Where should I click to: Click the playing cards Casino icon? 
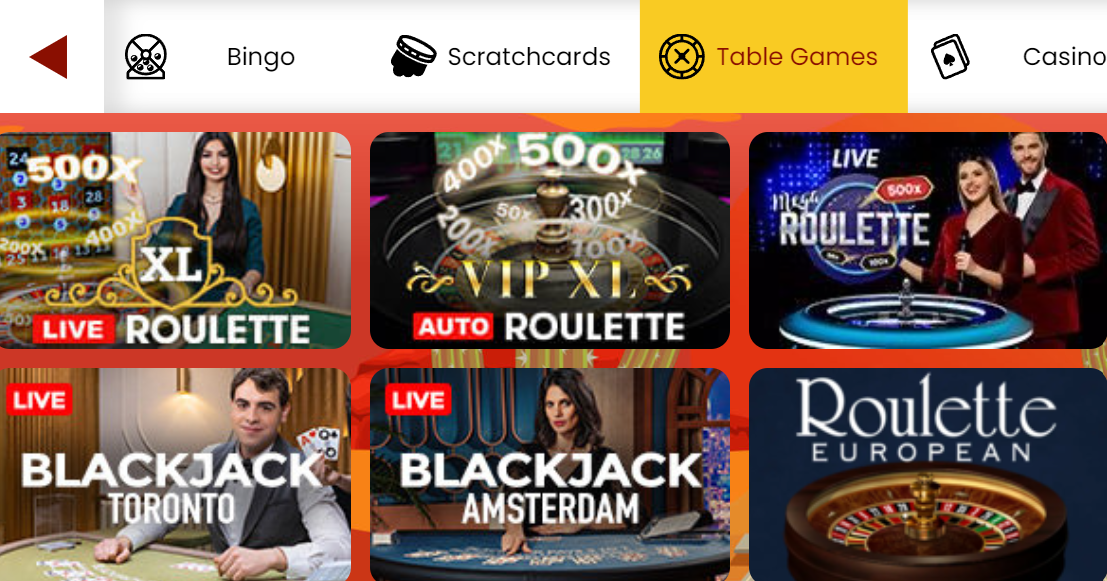click(x=950, y=56)
